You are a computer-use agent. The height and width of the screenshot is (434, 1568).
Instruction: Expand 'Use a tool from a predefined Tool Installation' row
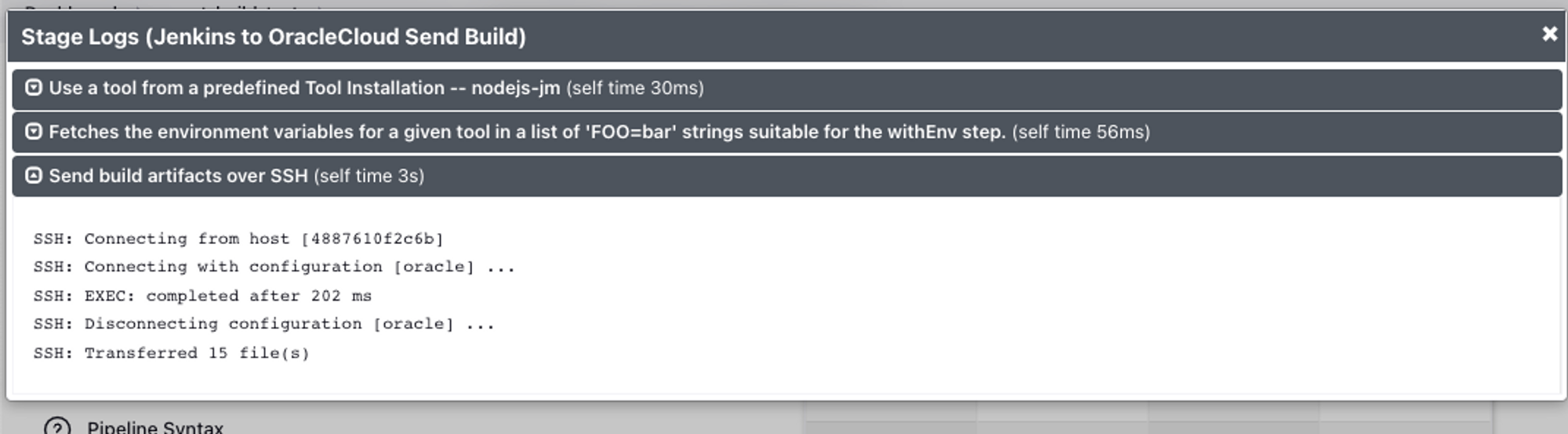786,89
